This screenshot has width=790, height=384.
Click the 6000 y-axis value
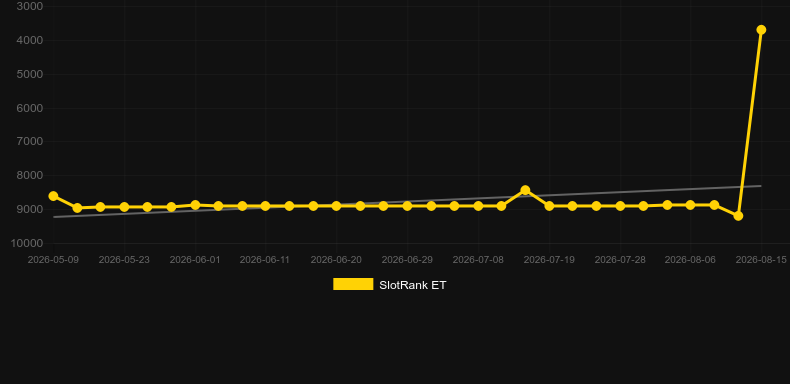coord(30,108)
